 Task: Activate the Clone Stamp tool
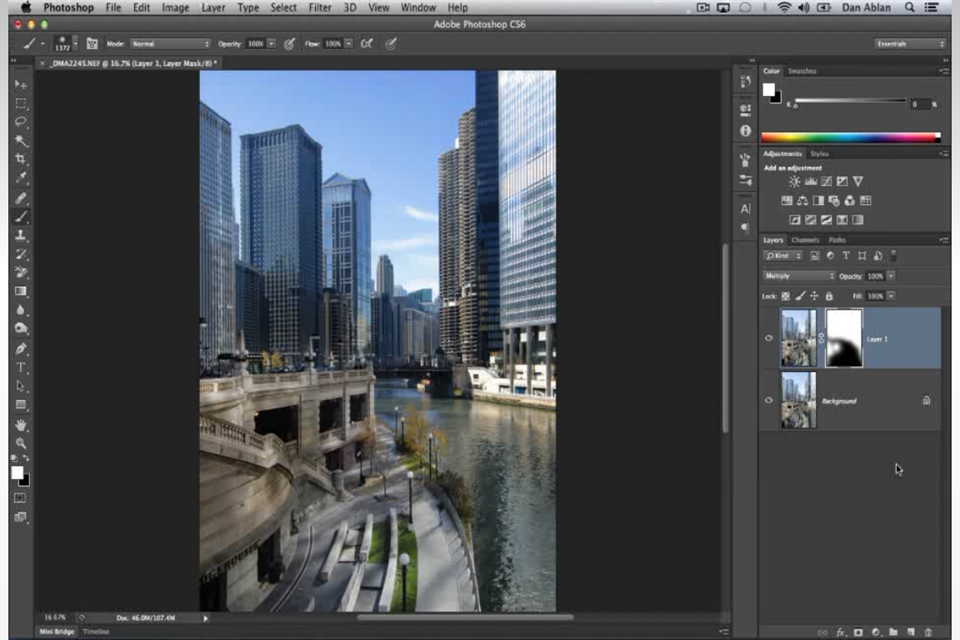click(21, 235)
